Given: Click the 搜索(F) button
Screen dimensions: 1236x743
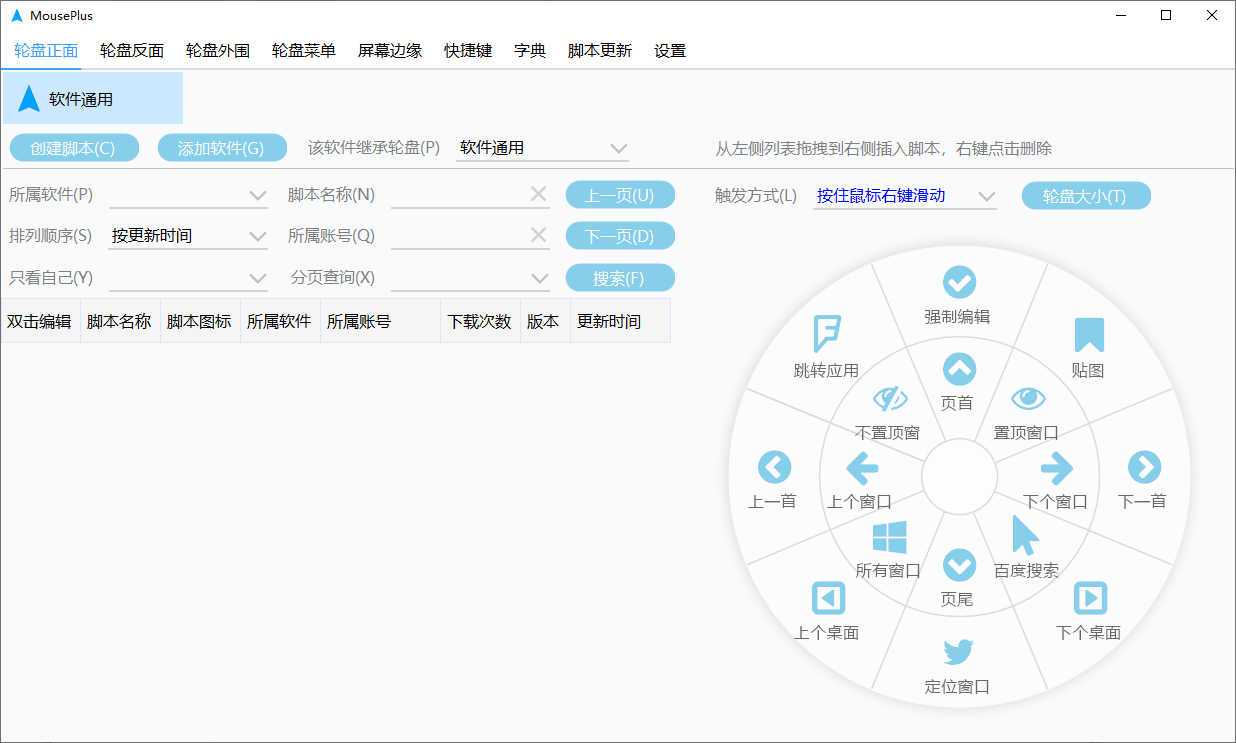Looking at the screenshot, I should [620, 277].
